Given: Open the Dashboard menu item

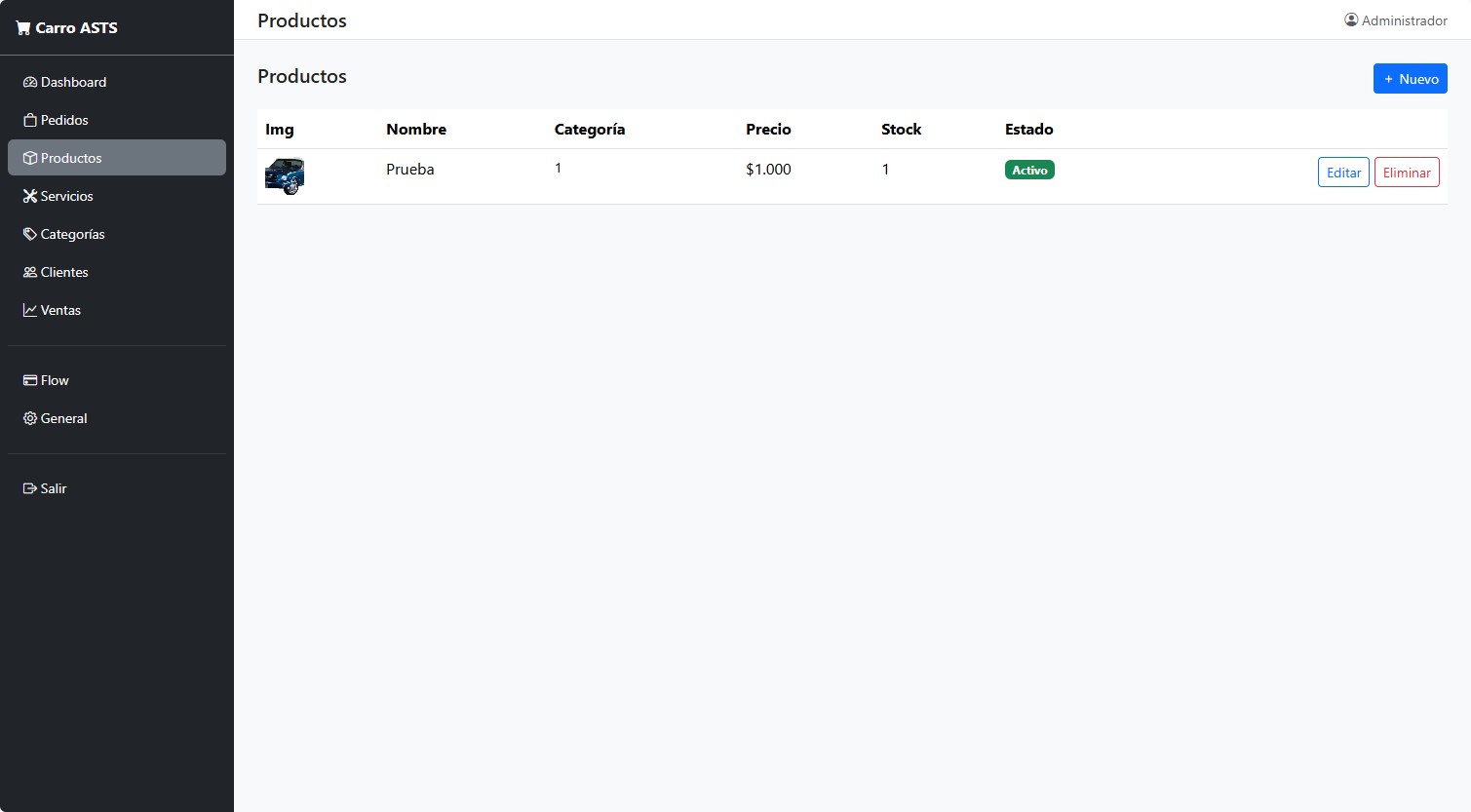Looking at the screenshot, I should point(117,82).
